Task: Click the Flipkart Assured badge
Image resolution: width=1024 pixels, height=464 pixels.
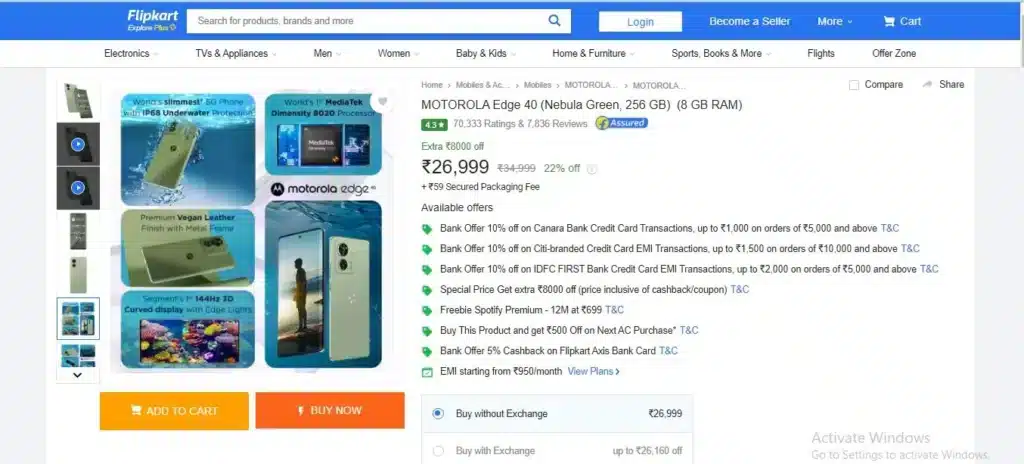Action: point(621,123)
